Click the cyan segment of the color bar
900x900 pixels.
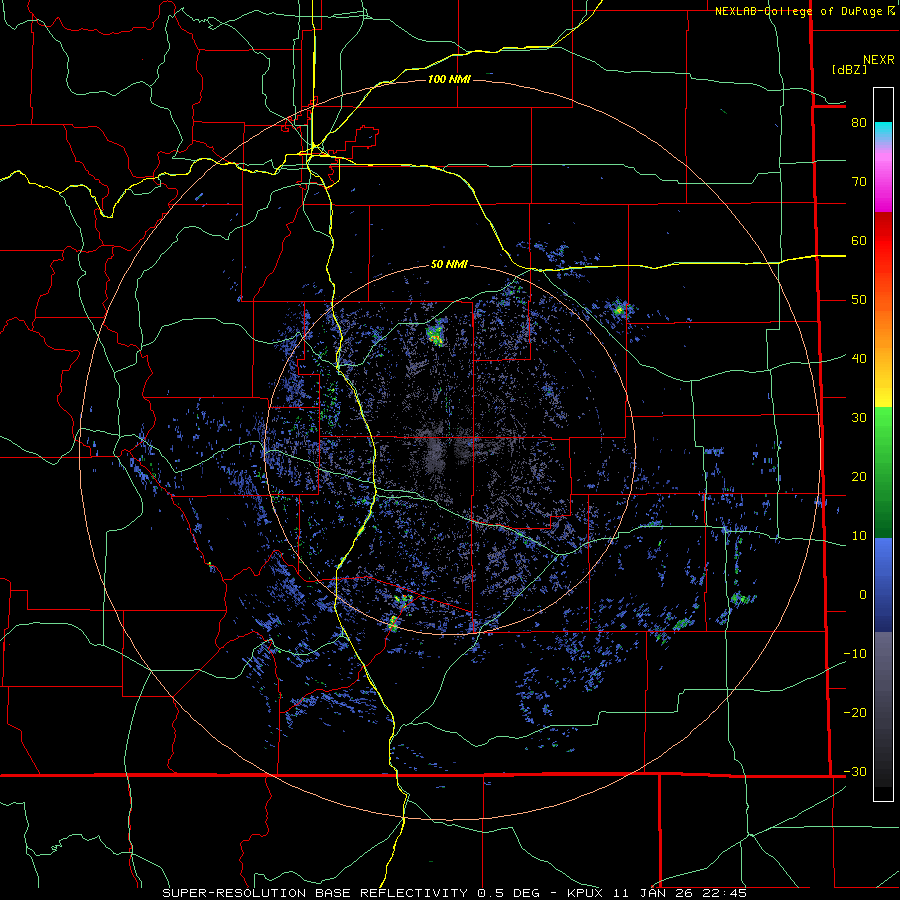pos(883,131)
